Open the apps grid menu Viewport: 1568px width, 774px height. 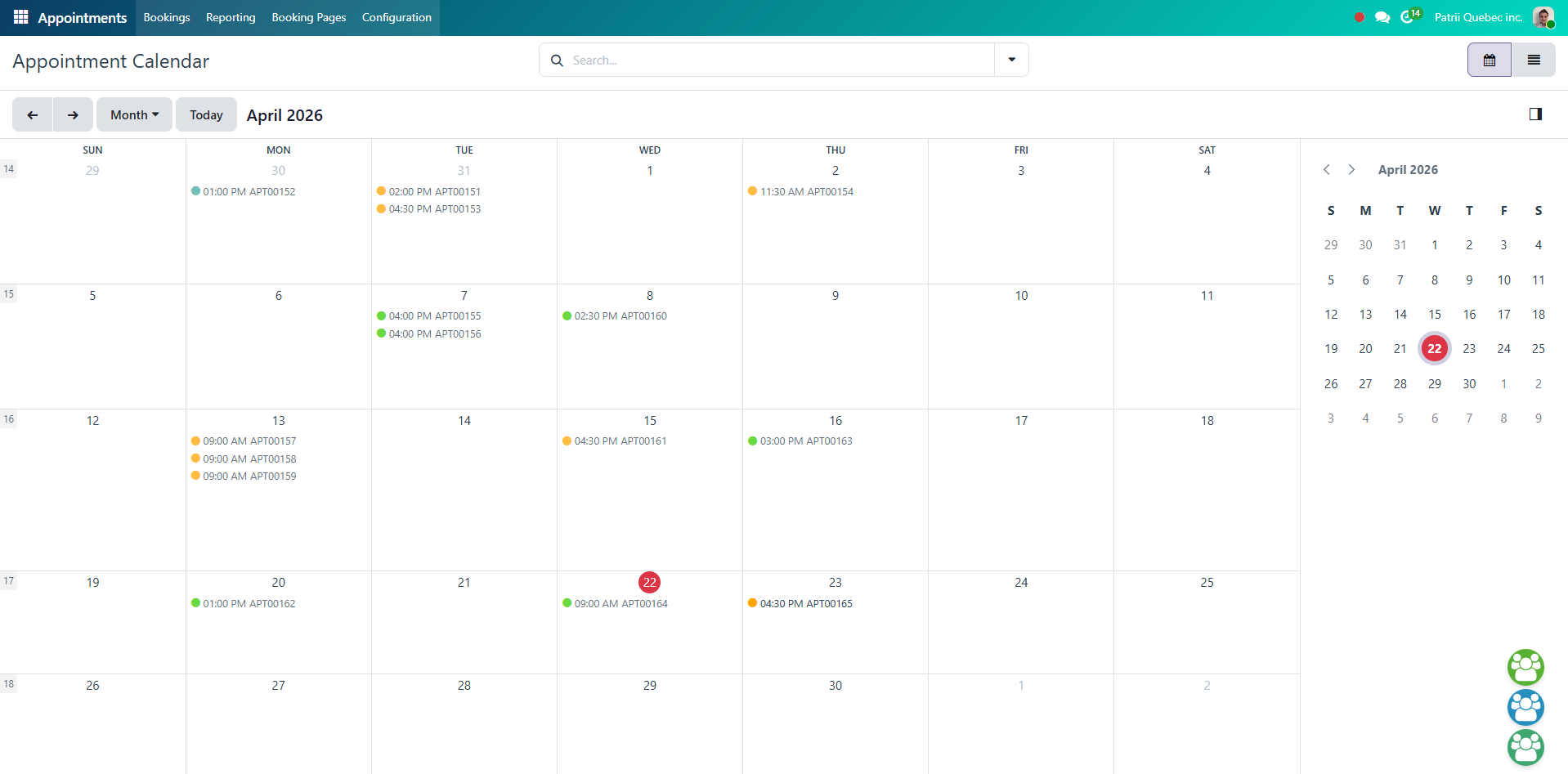[20, 16]
